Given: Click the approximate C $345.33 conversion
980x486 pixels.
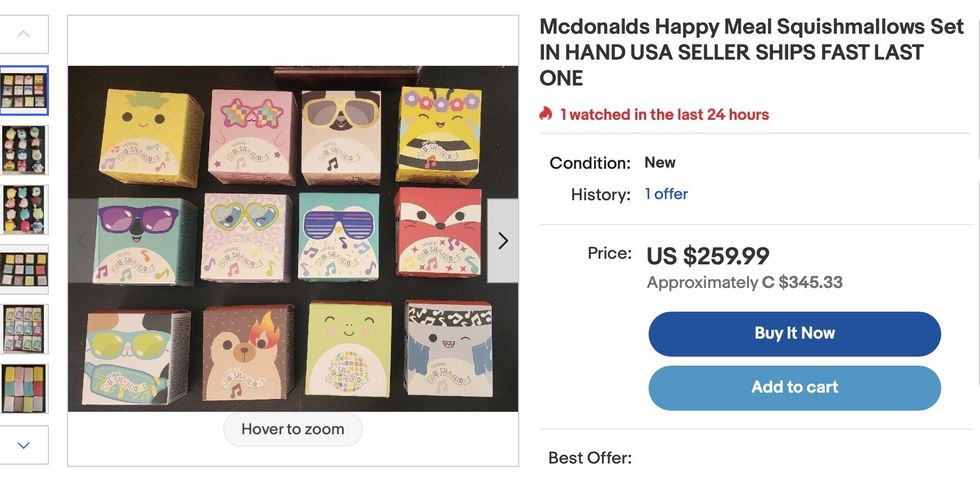Looking at the screenshot, I should pyautogui.click(x=744, y=283).
